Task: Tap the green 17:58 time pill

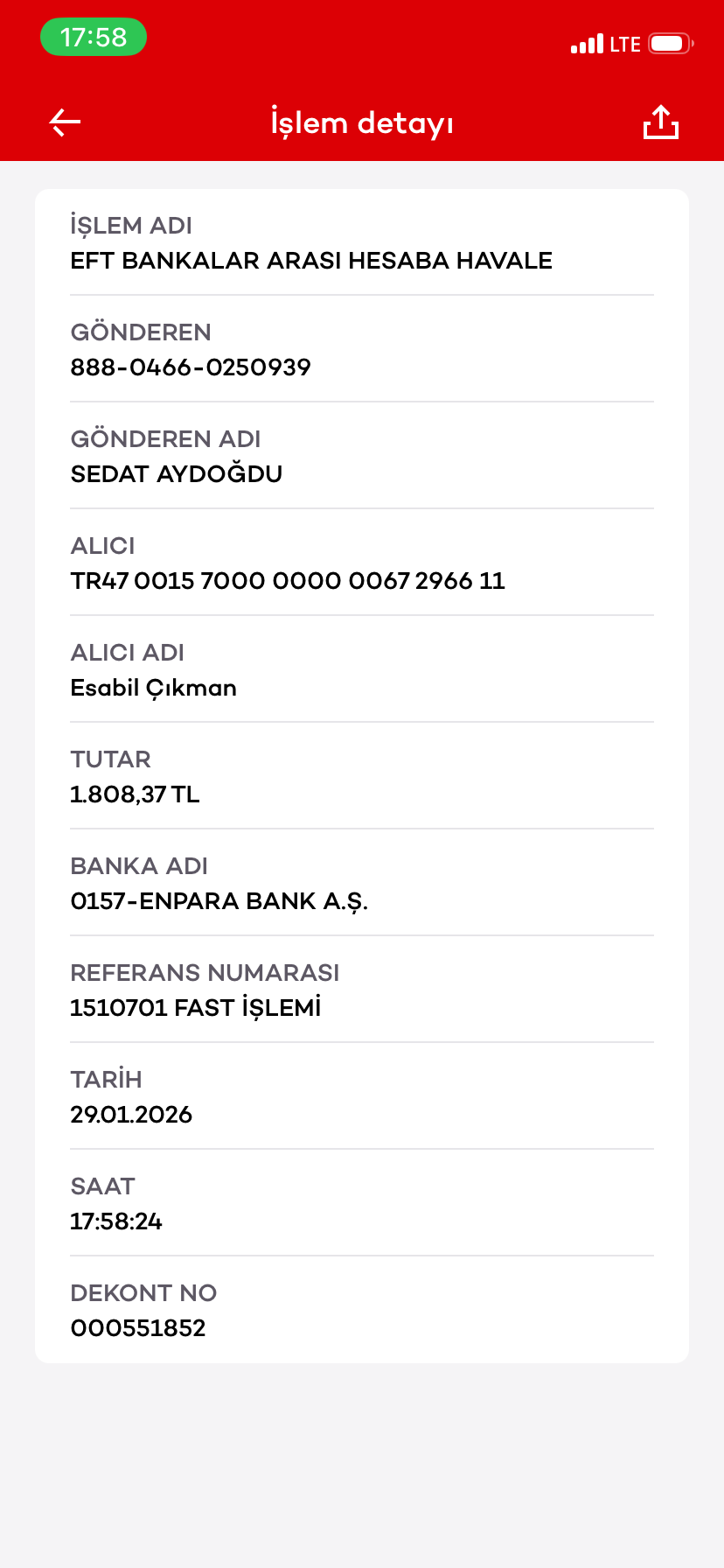Action: (94, 37)
